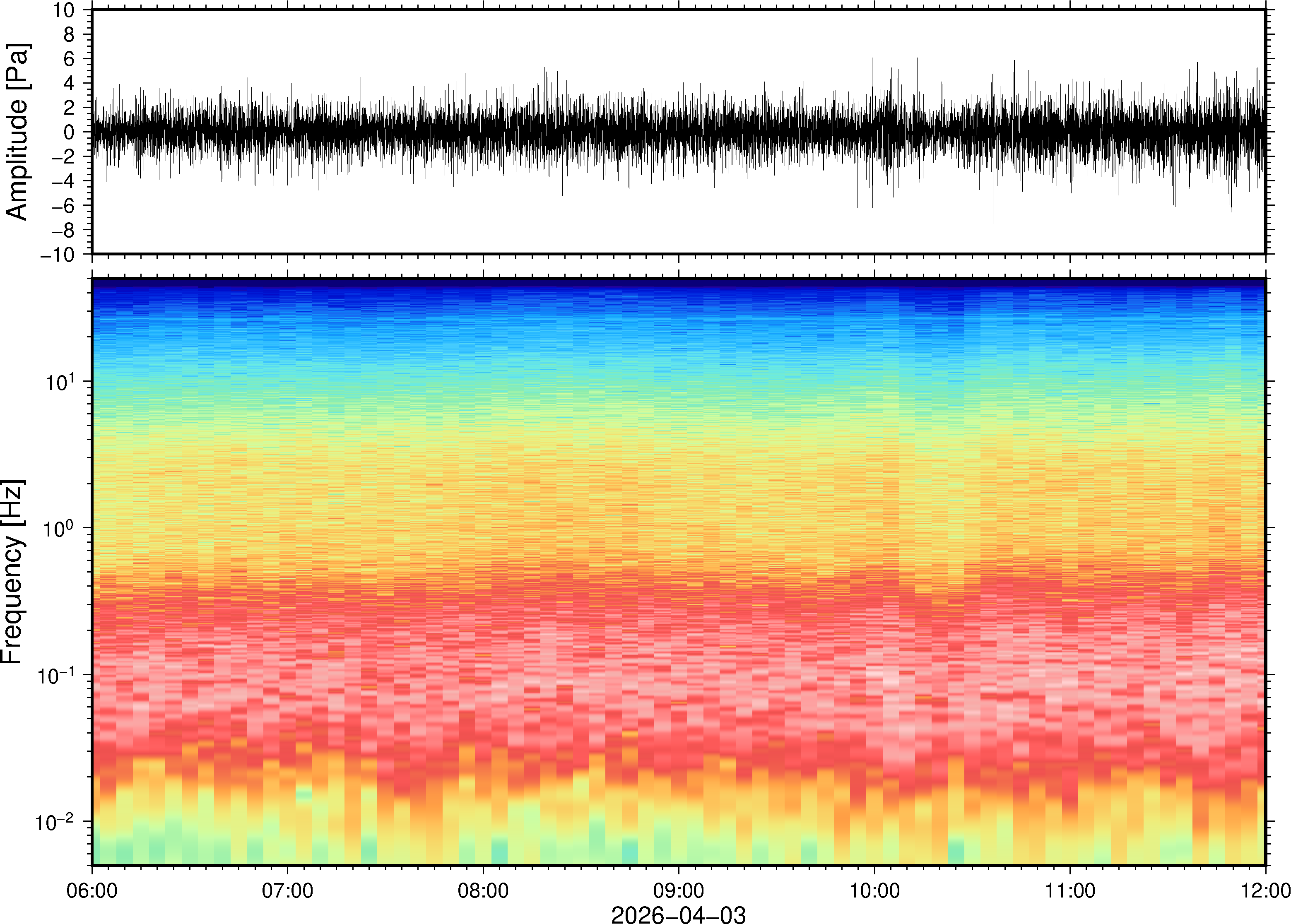Click the 0 amplitude tick label
This screenshot has width=1291, height=924.
(69, 132)
